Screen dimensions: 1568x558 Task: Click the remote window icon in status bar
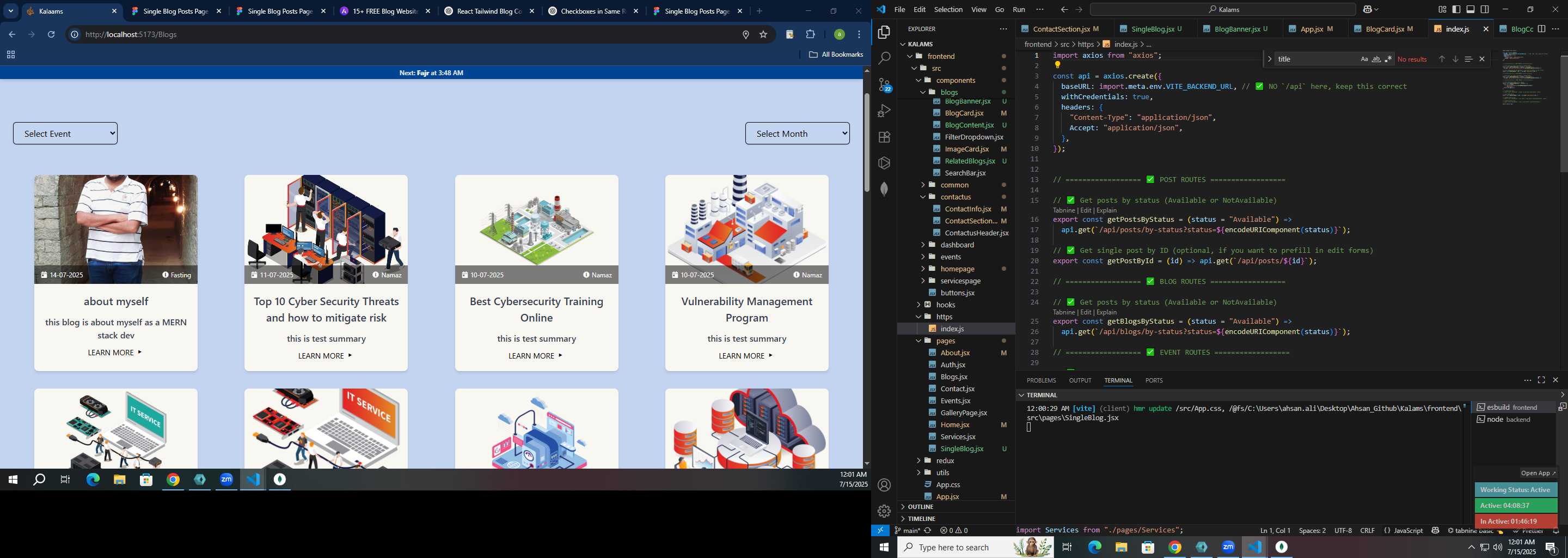click(x=880, y=530)
